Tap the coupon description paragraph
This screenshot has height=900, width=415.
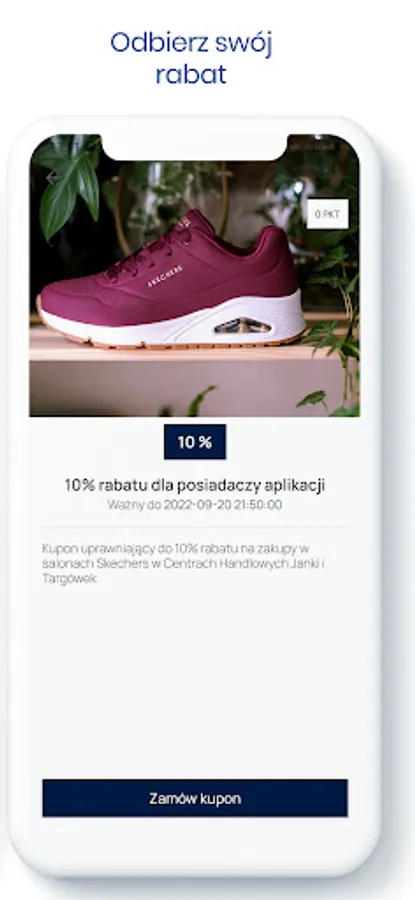click(x=184, y=563)
